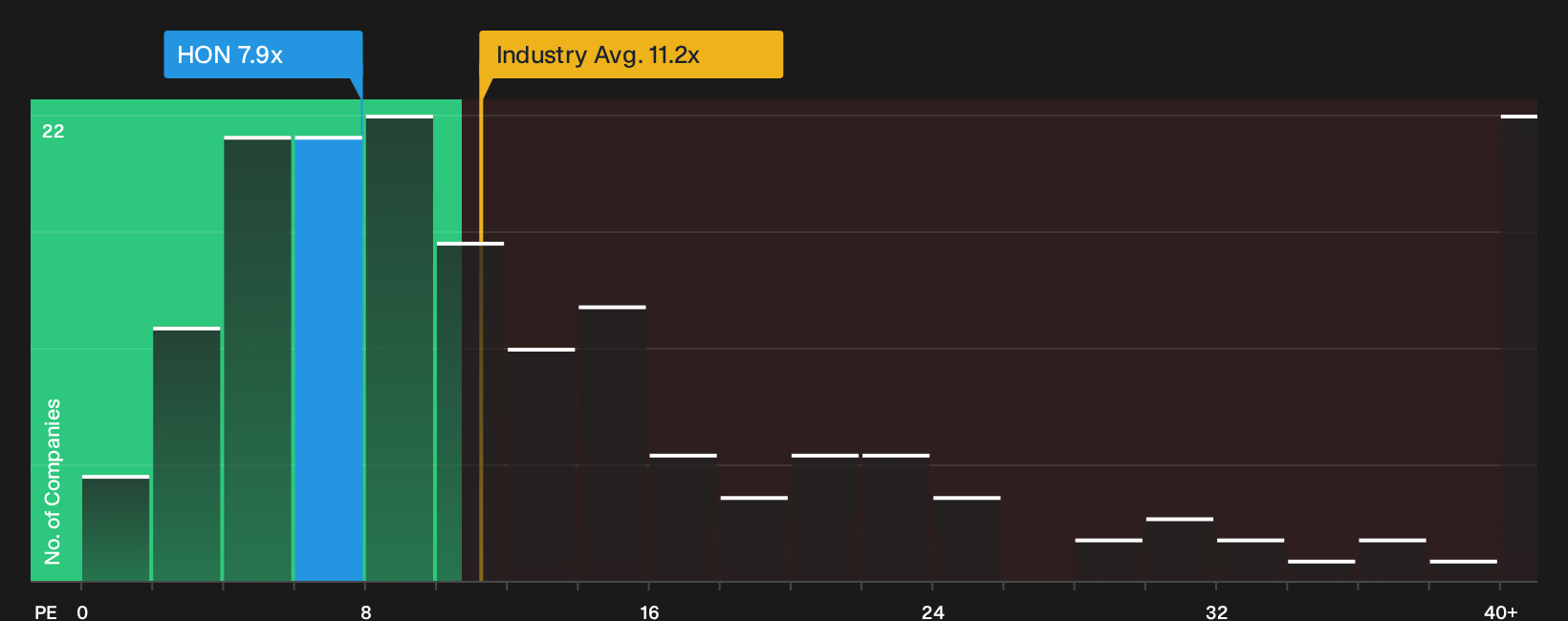This screenshot has height=621, width=1568.
Task: Click the No. of Companies axis title
Action: pyautogui.click(x=53, y=482)
